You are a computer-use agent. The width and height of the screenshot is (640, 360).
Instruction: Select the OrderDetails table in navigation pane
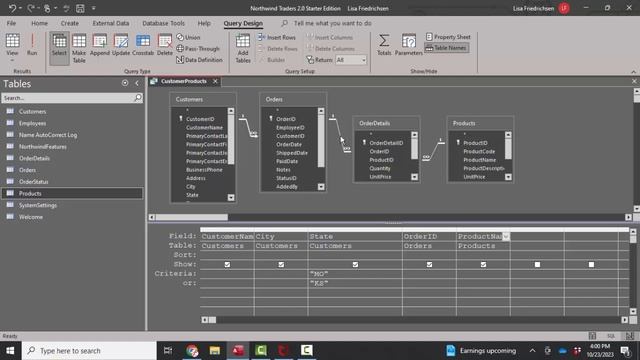point(72,158)
